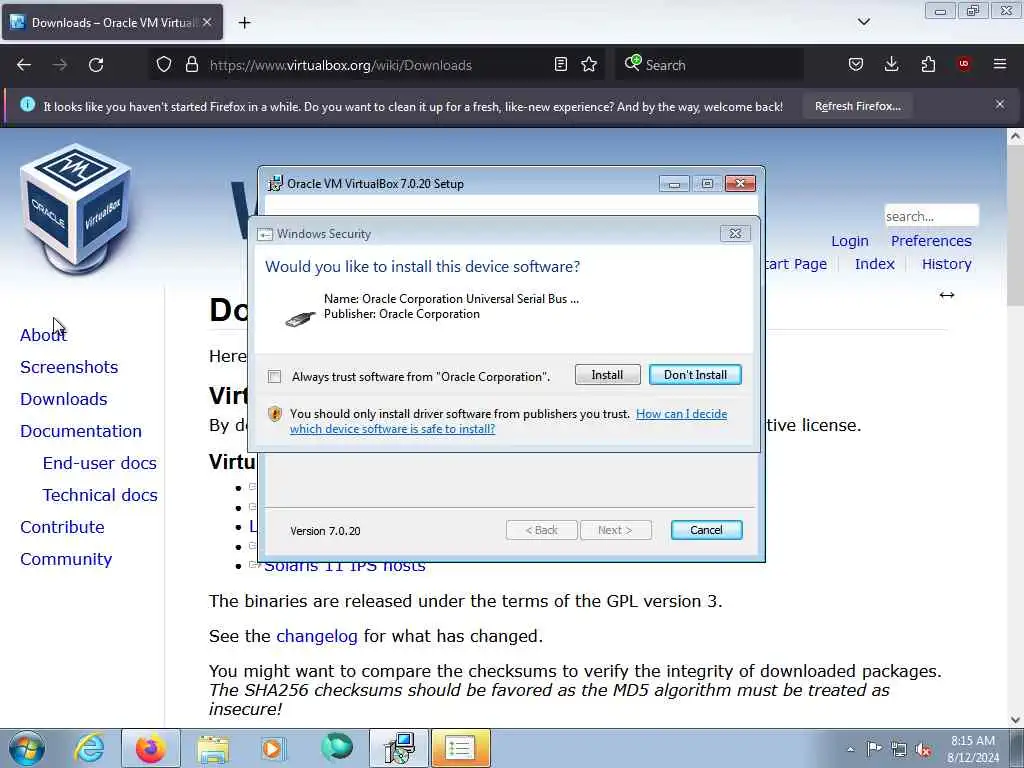
Task: Click the green globe taskbar icon
Action: (336, 747)
